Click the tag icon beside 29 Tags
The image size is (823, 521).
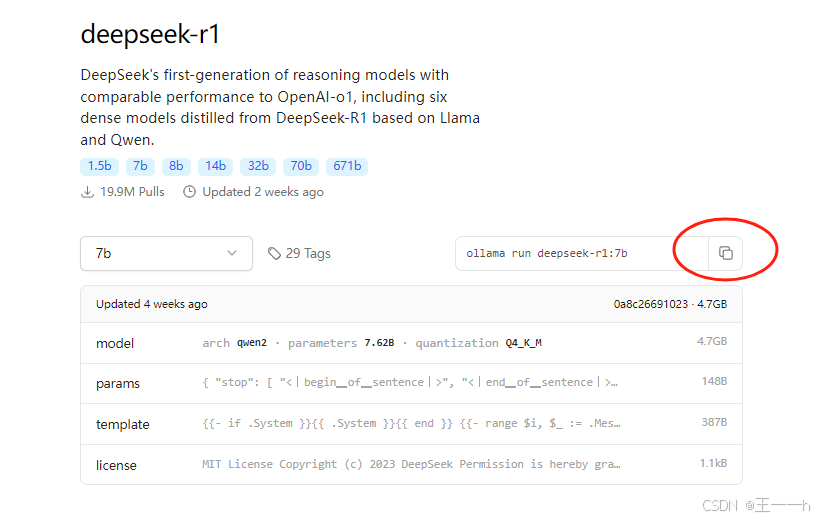point(275,254)
